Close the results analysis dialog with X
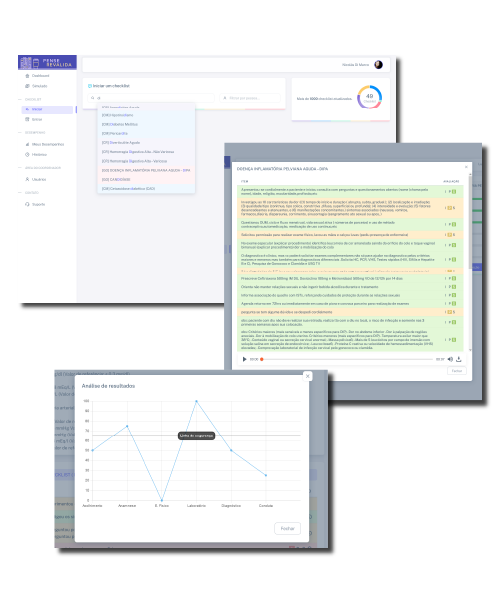The image size is (500, 600). (308, 376)
